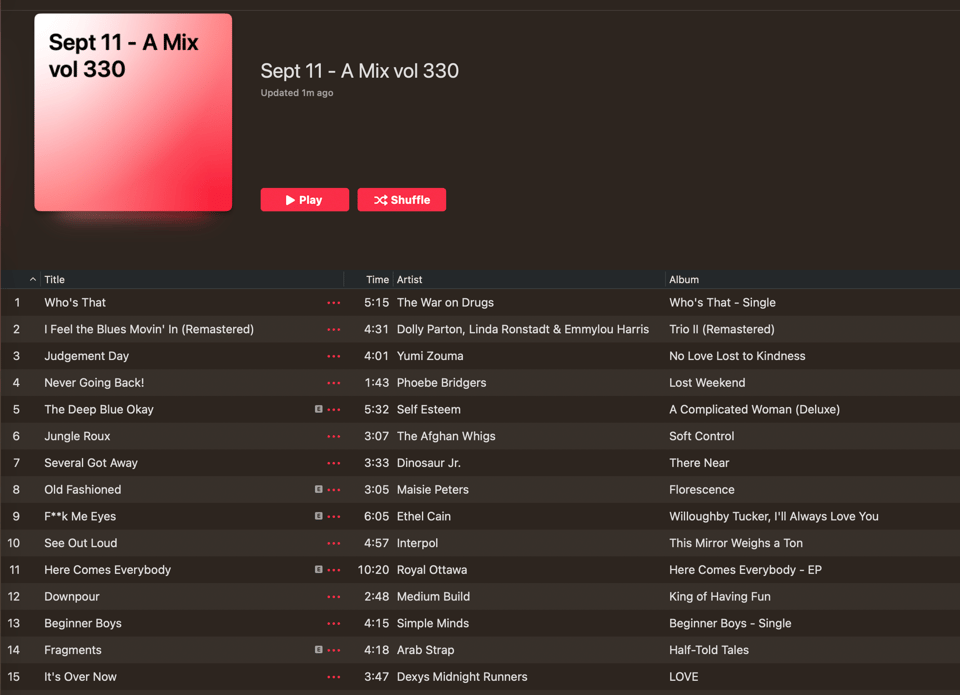Select the Never Going Back! track row
The image size is (960, 695).
pos(480,383)
